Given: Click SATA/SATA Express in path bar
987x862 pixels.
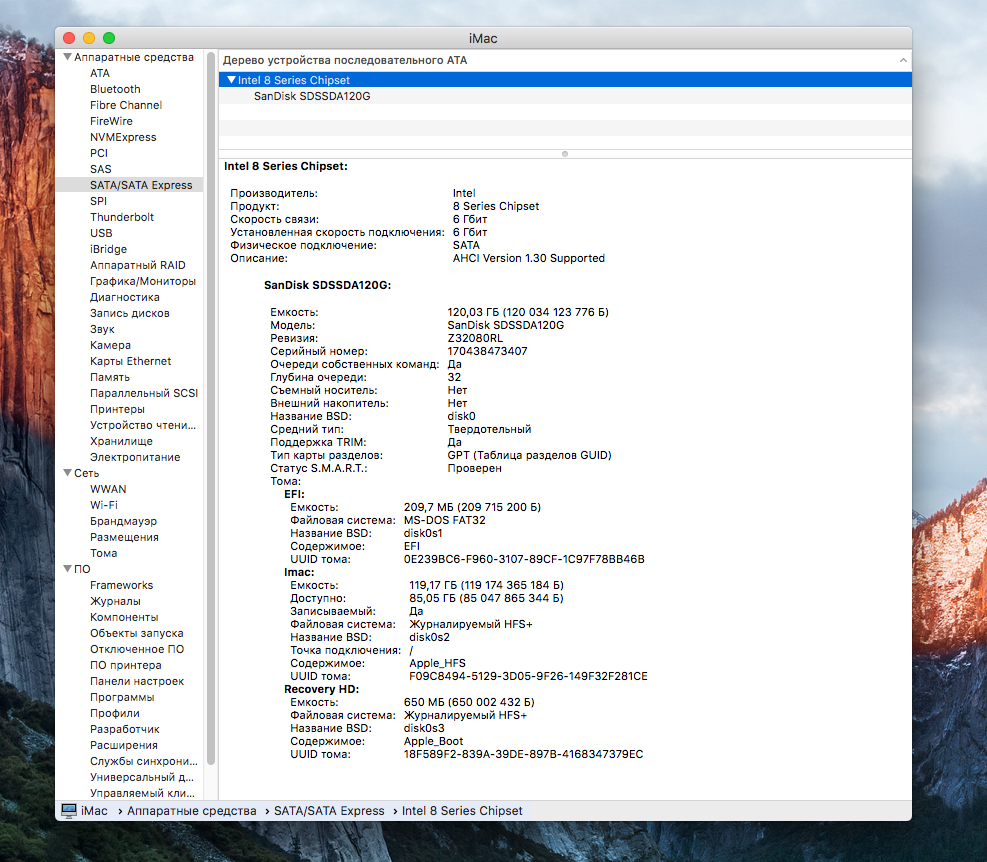Looking at the screenshot, I should pyautogui.click(x=329, y=810).
